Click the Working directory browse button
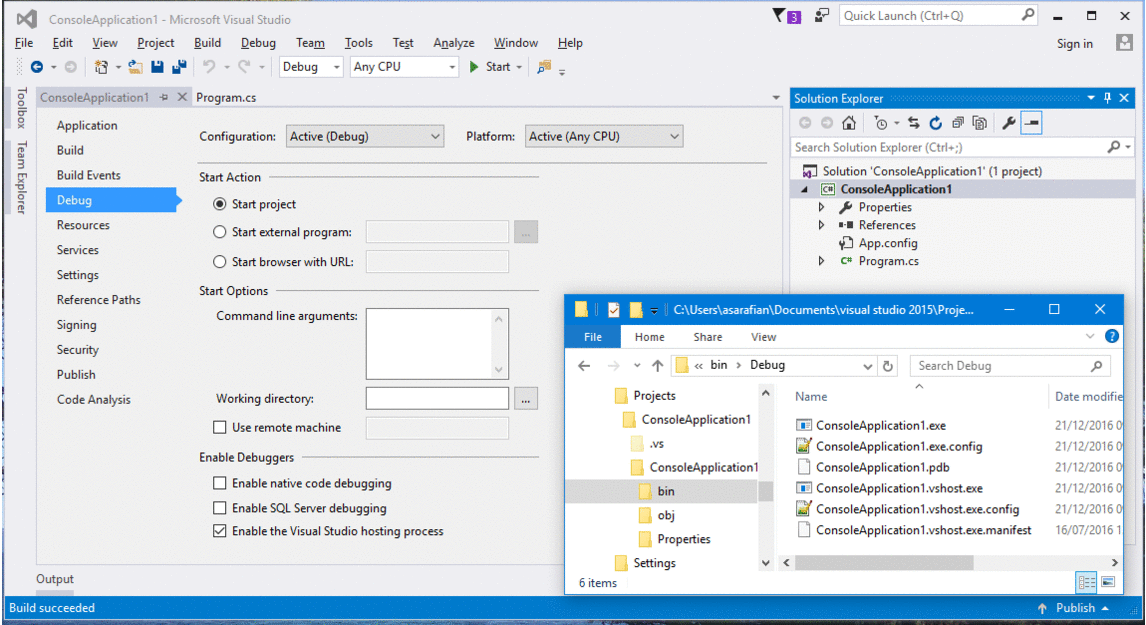1146x625 pixels. pos(525,399)
